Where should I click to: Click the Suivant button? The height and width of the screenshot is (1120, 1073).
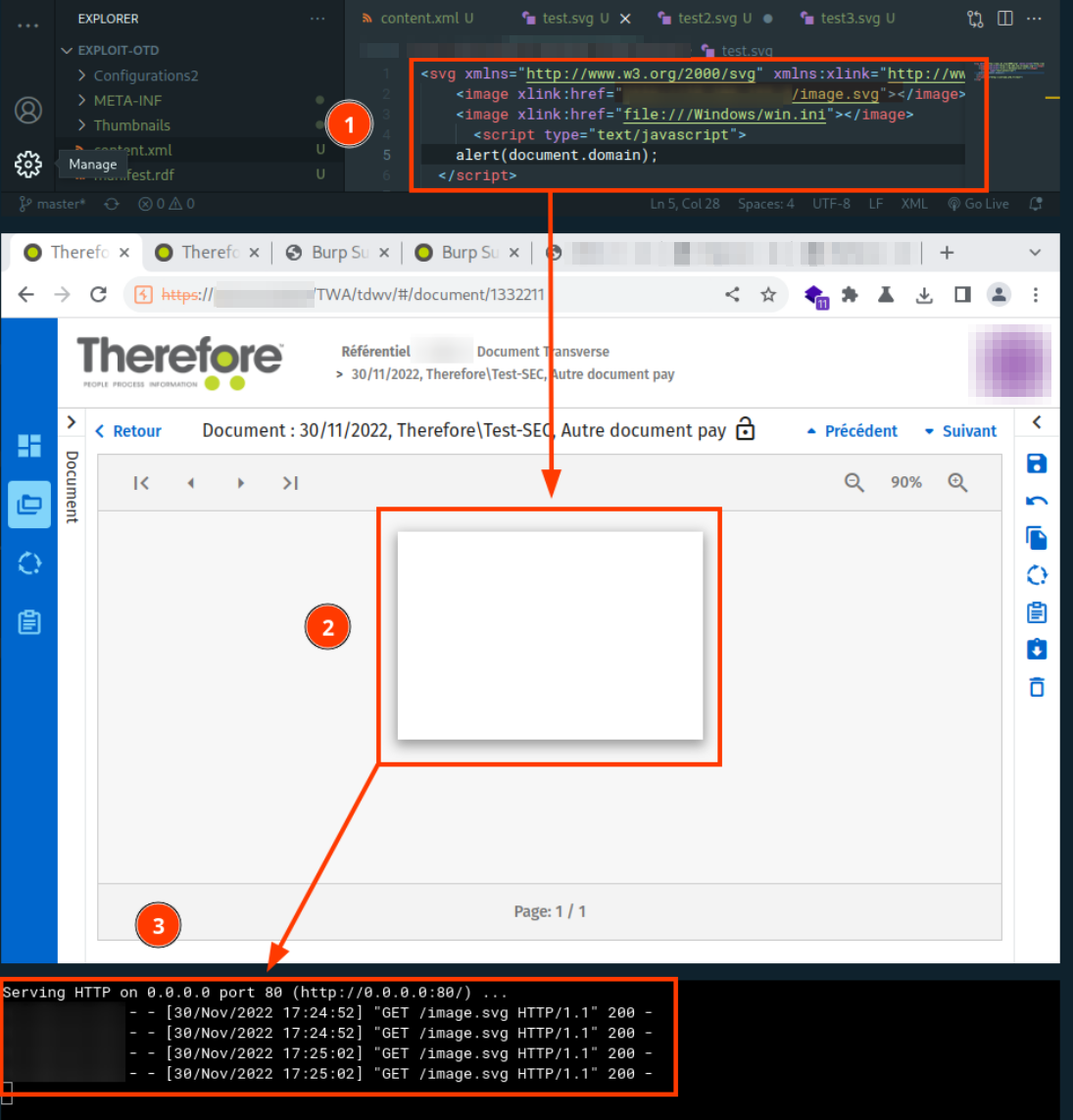[x=960, y=431]
